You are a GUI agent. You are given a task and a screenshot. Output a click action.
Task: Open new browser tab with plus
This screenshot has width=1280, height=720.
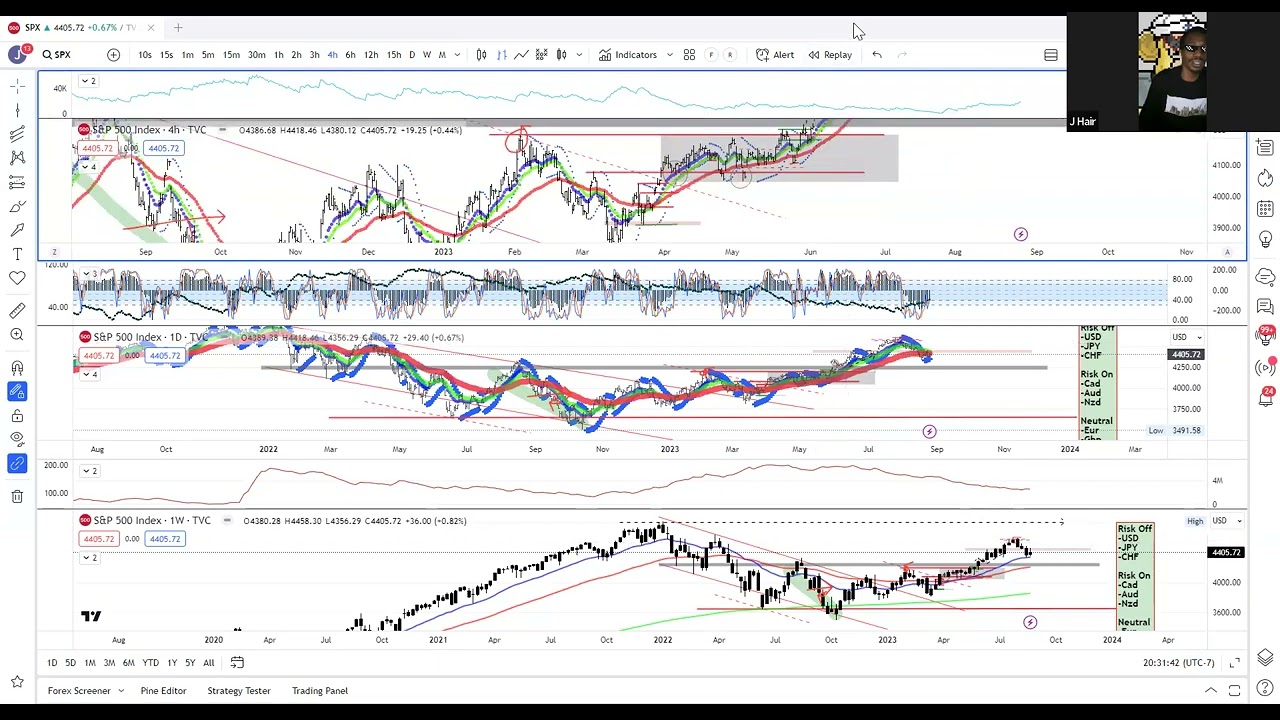[178, 27]
